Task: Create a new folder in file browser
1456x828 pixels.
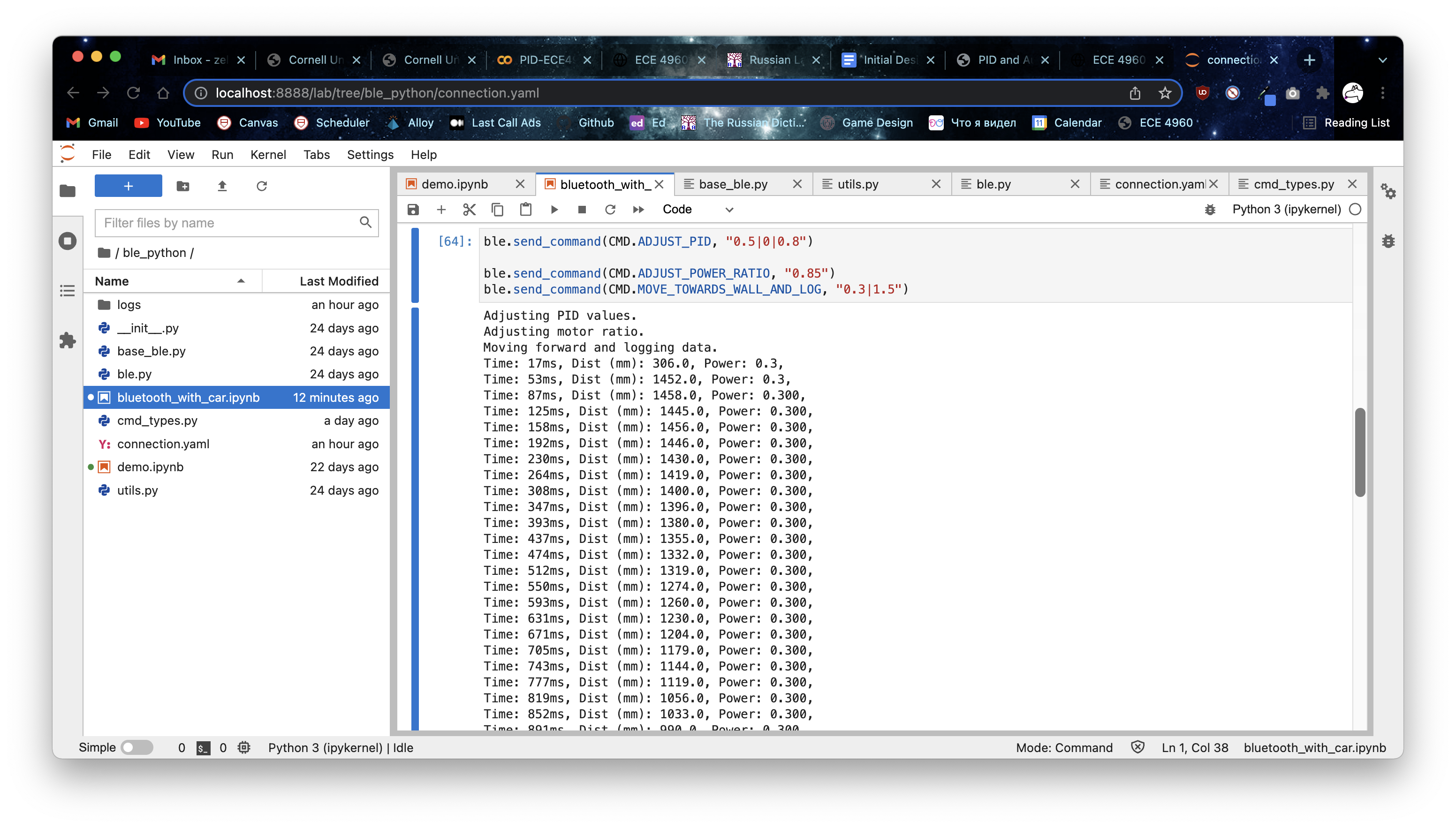Action: click(x=182, y=186)
